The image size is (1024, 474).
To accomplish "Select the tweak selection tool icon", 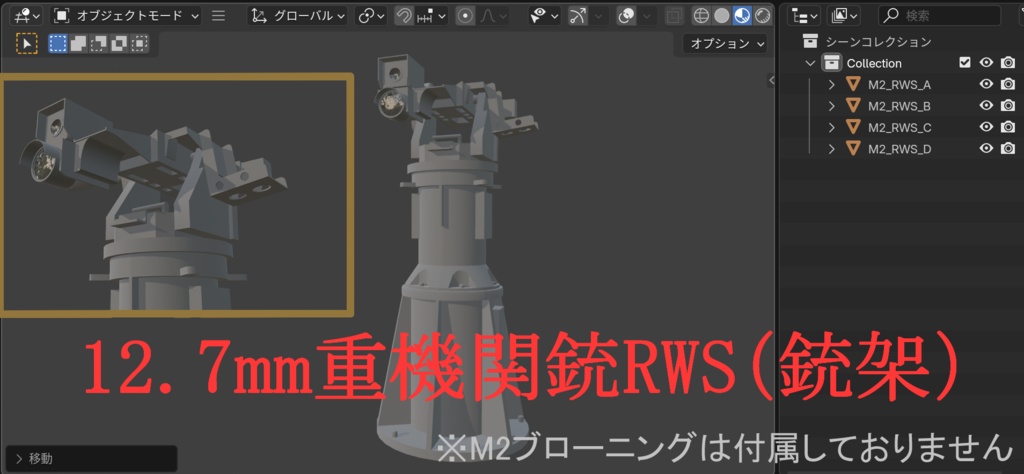I will [27, 44].
